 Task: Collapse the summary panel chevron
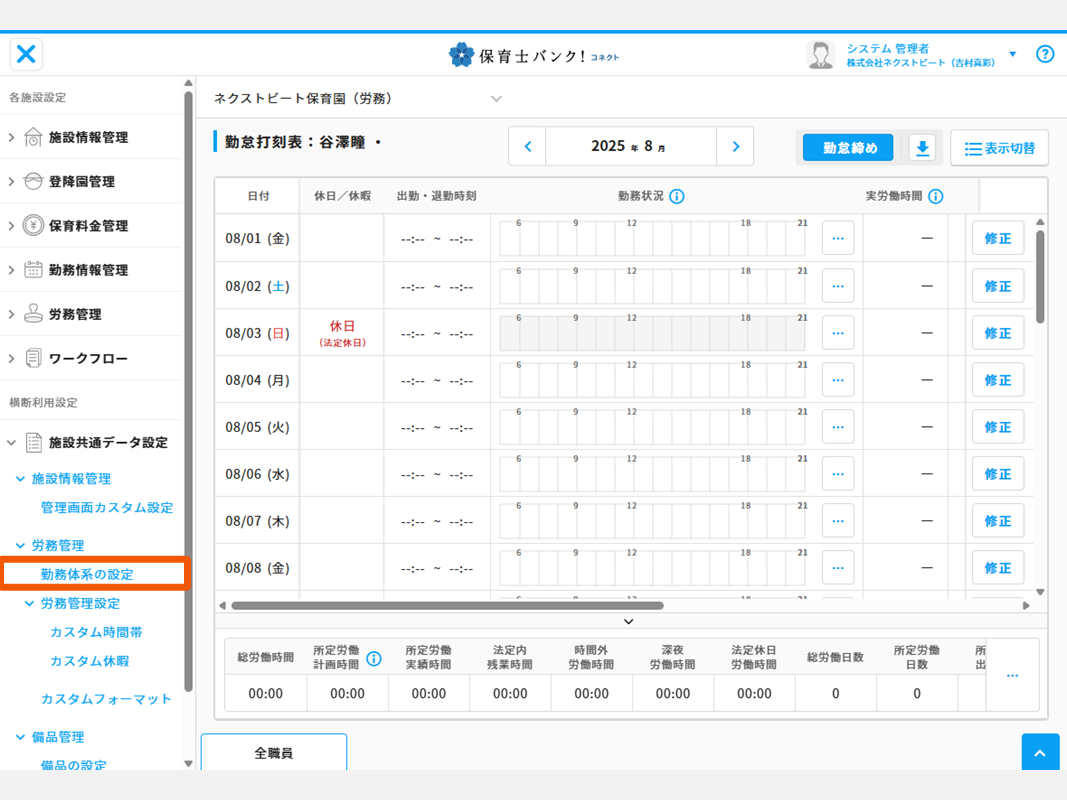[x=628, y=622]
